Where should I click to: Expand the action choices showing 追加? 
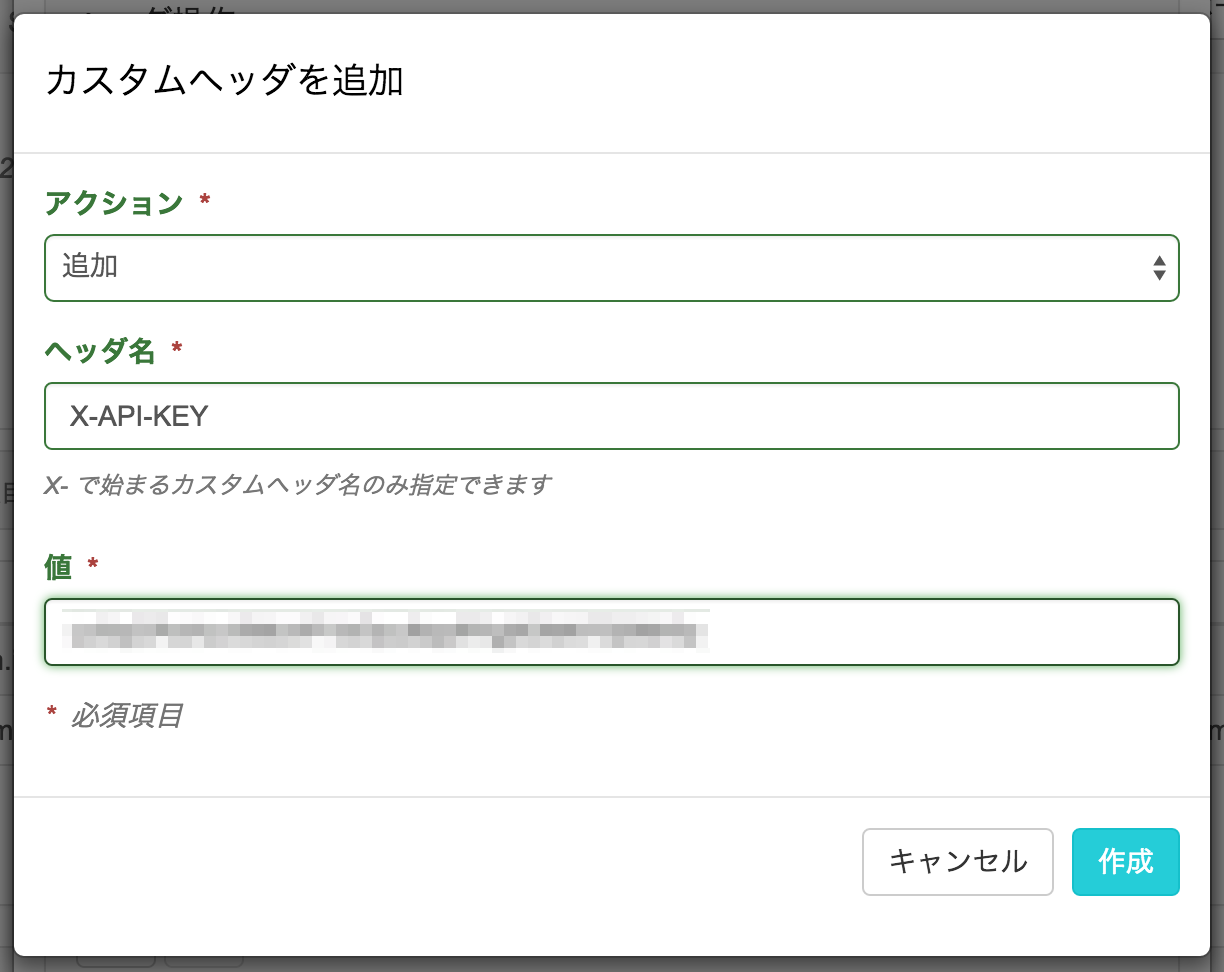point(610,267)
